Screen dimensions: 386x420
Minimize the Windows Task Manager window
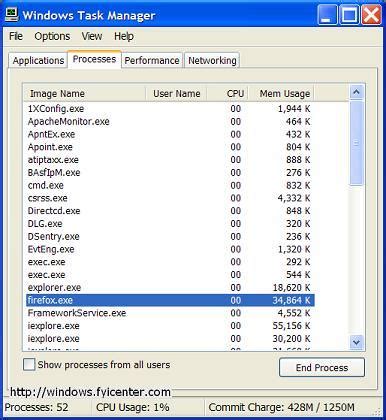327,15
